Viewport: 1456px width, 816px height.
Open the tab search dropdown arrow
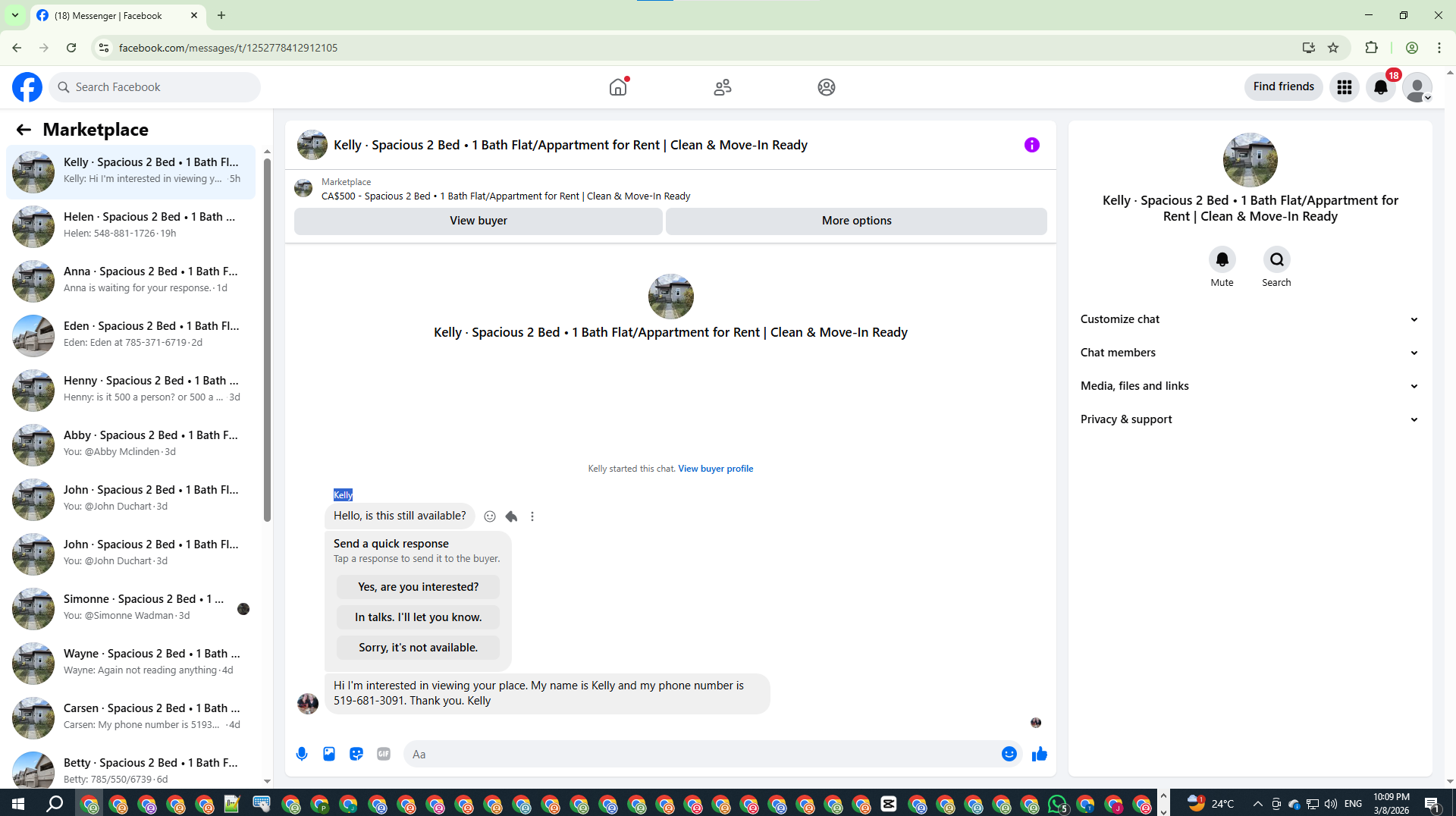[x=14, y=15]
